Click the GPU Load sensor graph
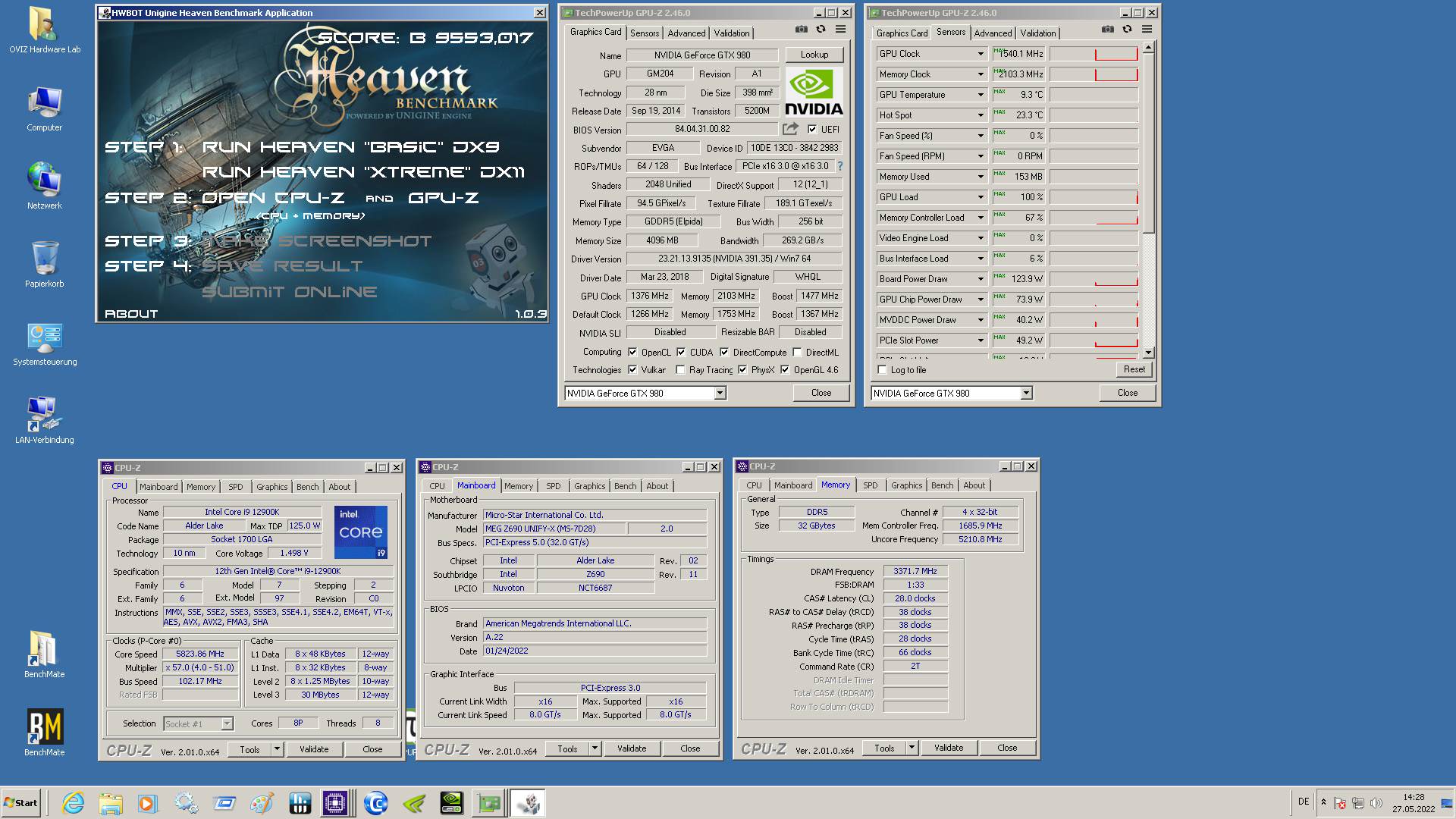Image resolution: width=1456 pixels, height=819 pixels. [1094, 197]
